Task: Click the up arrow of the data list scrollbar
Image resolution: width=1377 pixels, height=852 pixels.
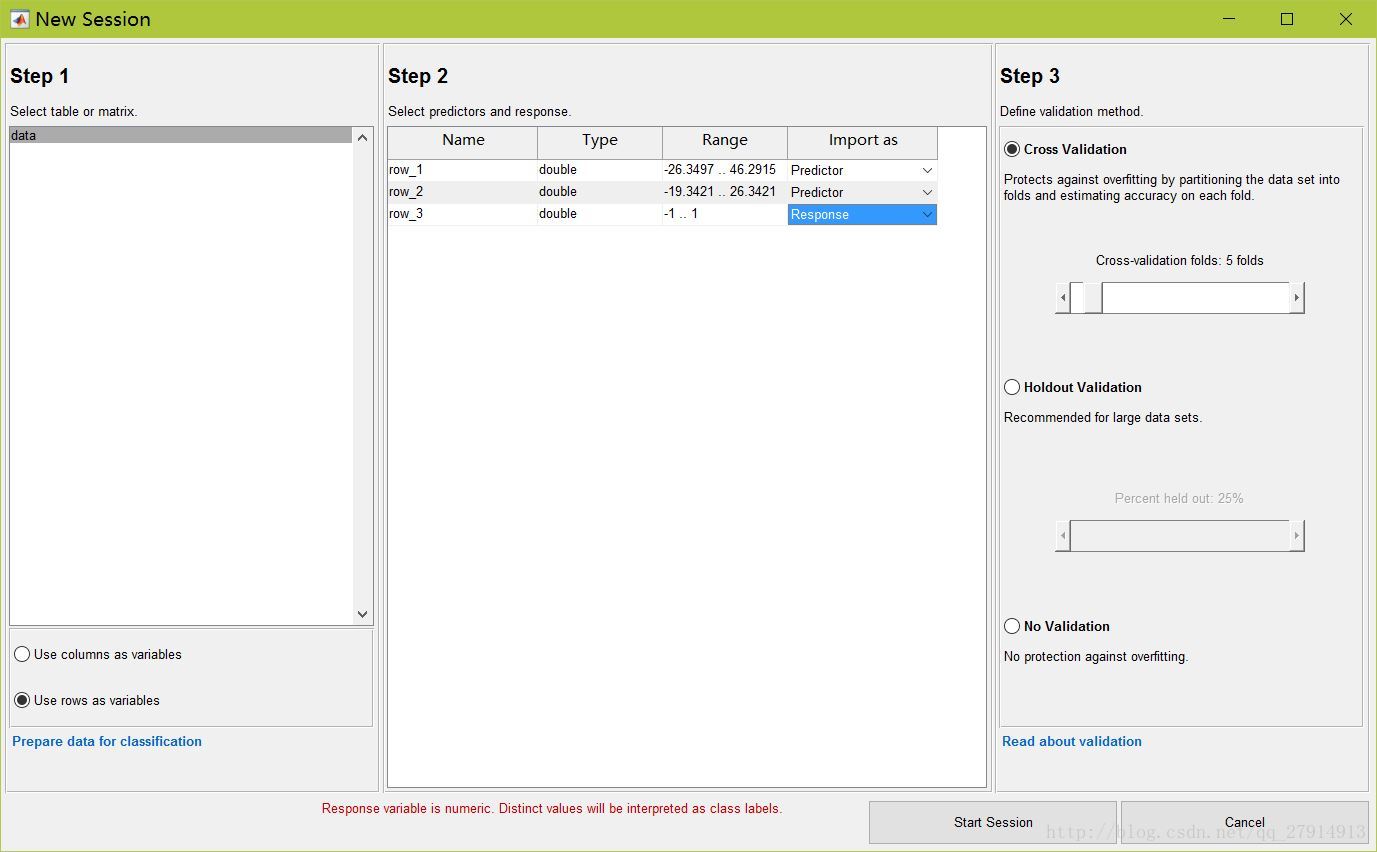Action: [x=362, y=137]
